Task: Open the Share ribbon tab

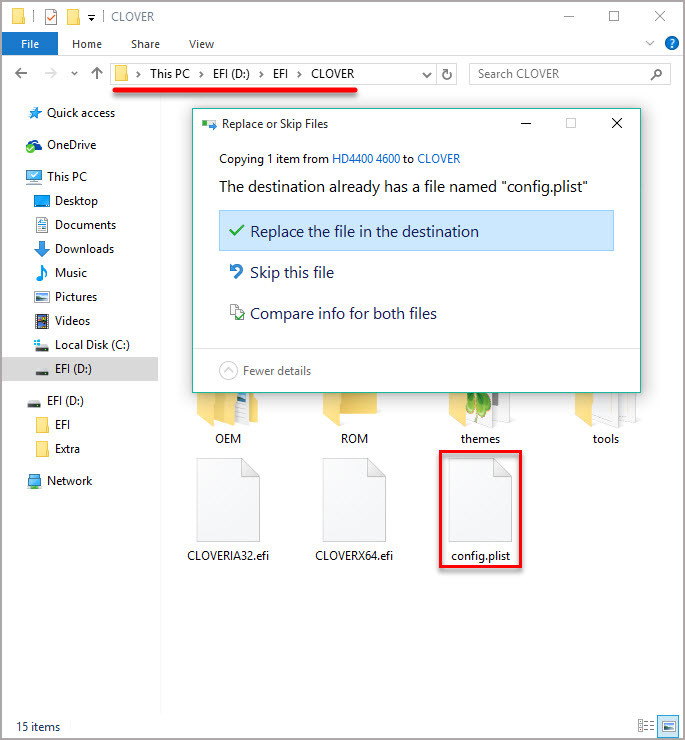Action: [x=145, y=44]
